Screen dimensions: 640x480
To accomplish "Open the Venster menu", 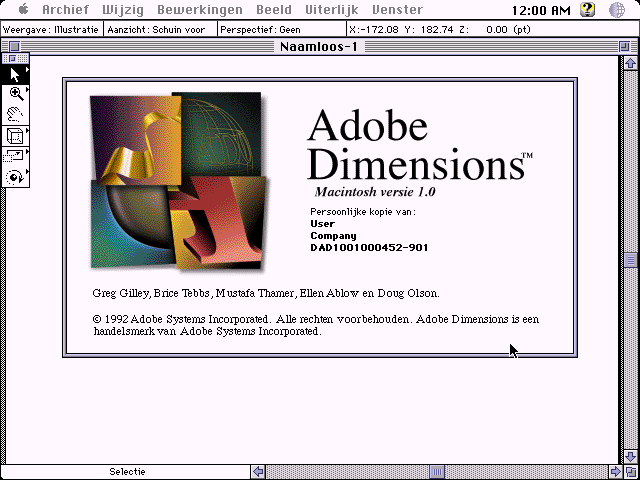I will tap(397, 10).
